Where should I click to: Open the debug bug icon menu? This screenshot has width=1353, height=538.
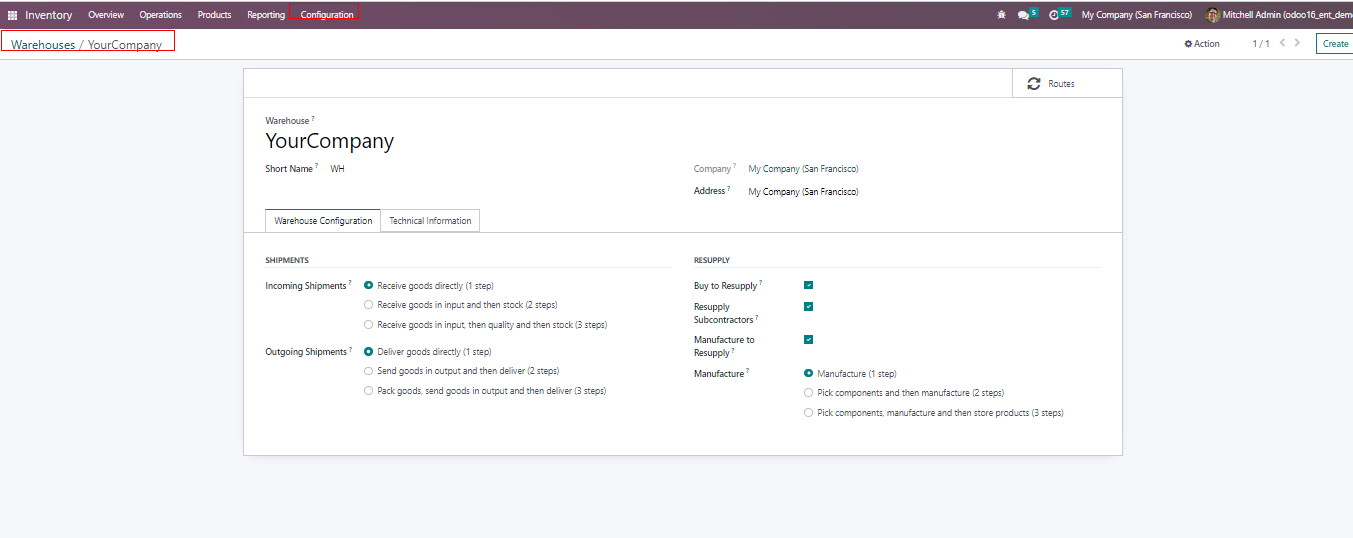[x=1002, y=15]
